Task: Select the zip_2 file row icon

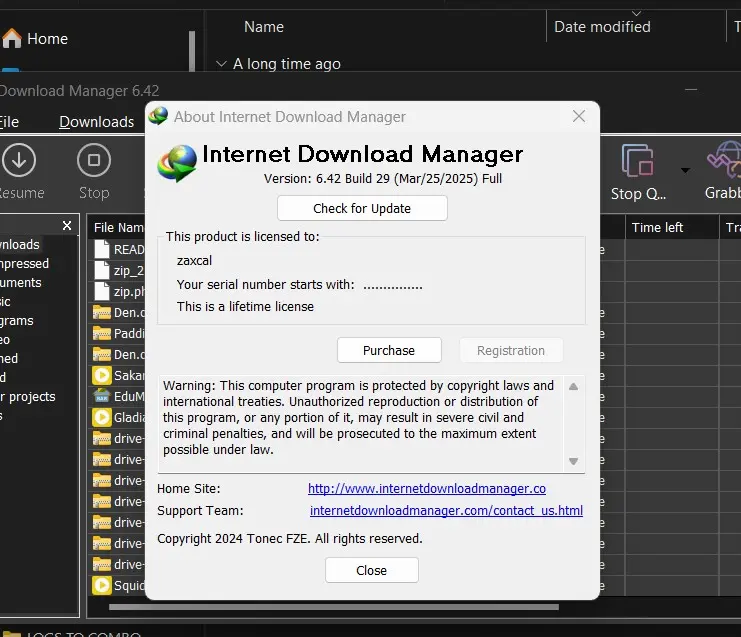Action: click(x=102, y=270)
